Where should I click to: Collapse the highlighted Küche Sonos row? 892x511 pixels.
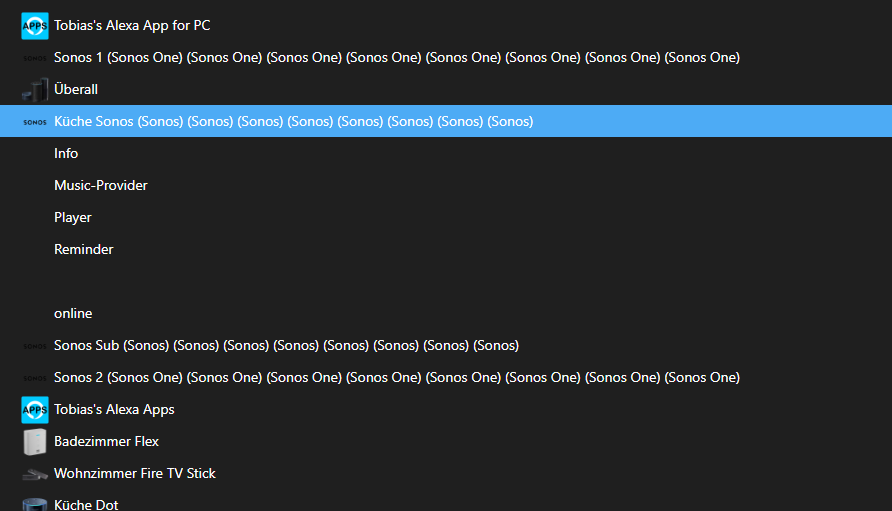coord(293,122)
